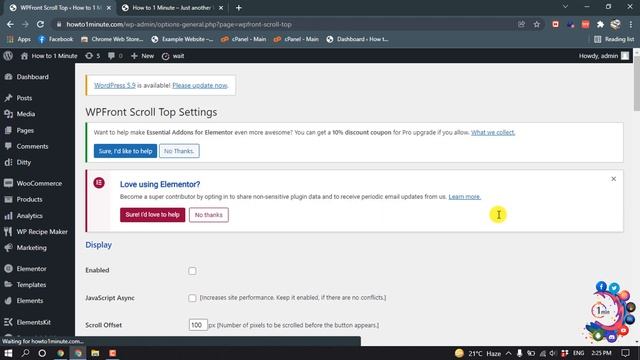Click the Scroll Offset input field
The image size is (640, 360).
click(x=198, y=325)
